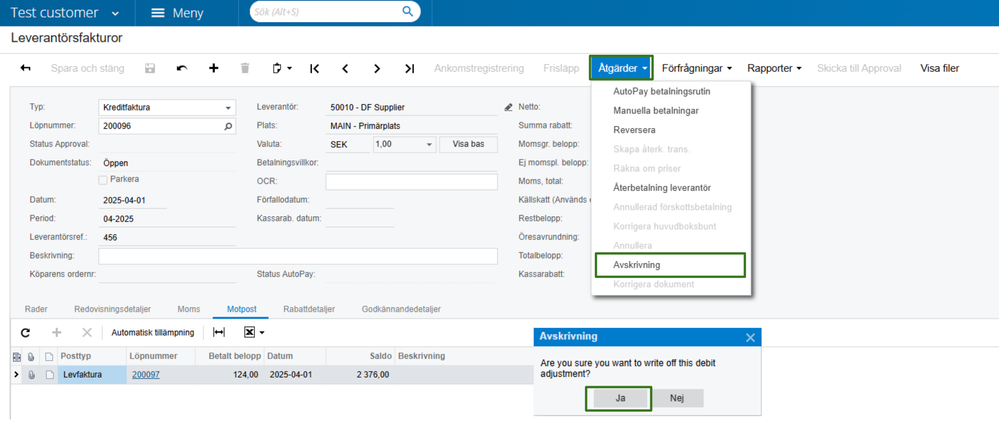Switch to the Rader tab
Viewport: 999px width, 425px height.
tap(36, 309)
